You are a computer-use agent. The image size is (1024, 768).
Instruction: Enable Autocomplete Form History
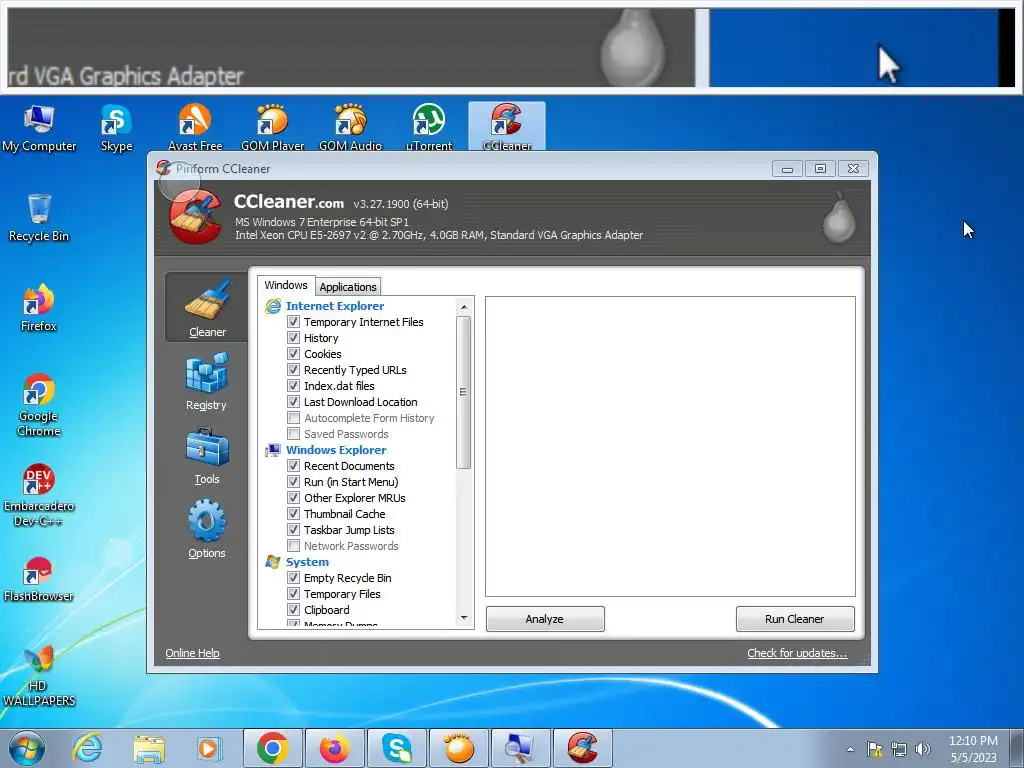(x=294, y=418)
